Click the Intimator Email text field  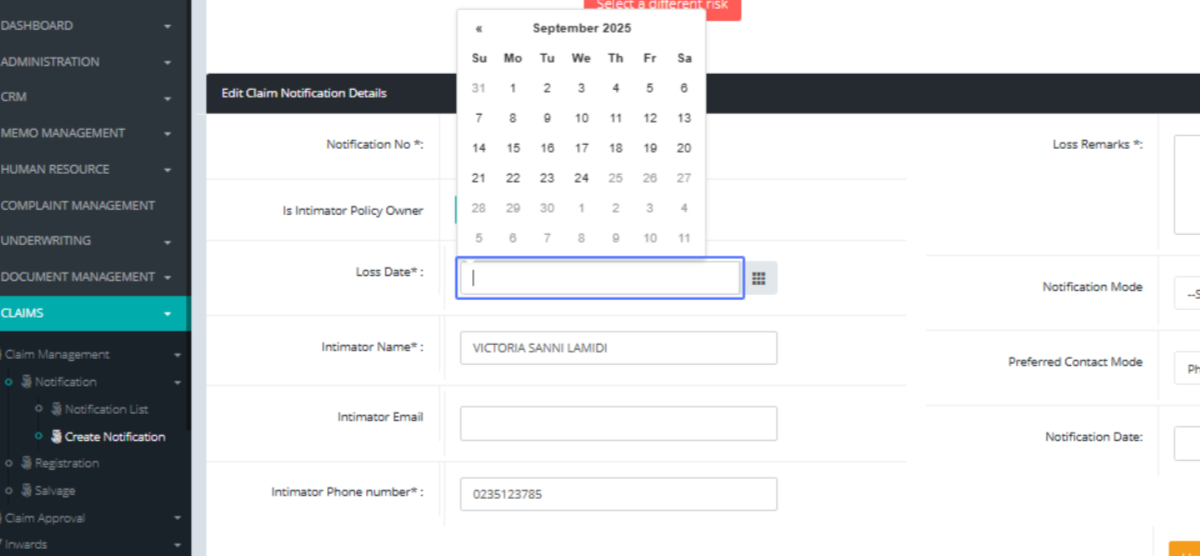coord(618,423)
